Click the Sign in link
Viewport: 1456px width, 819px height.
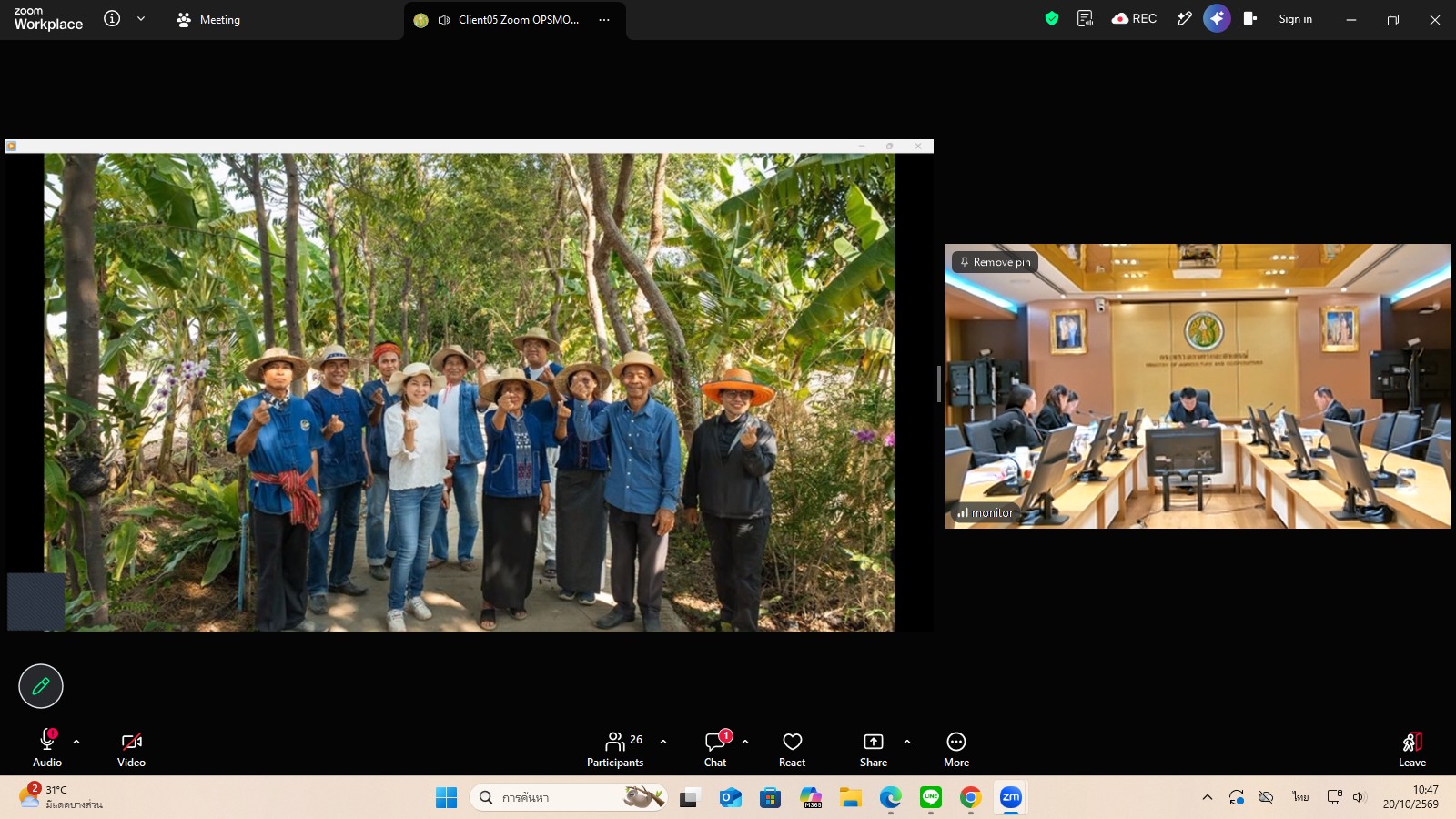point(1295,19)
